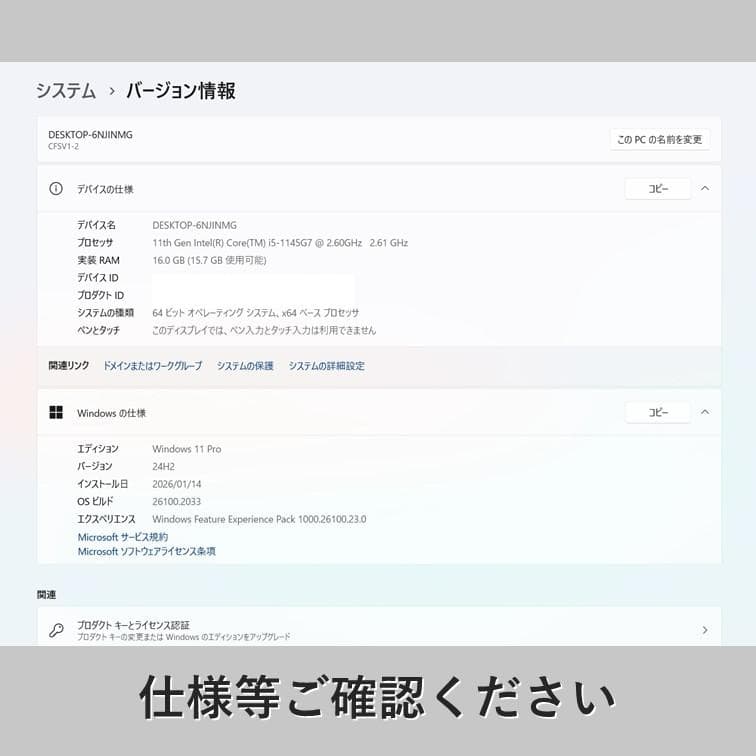Copy the Windows specifications with コピー
The image size is (756, 756).
658,412
